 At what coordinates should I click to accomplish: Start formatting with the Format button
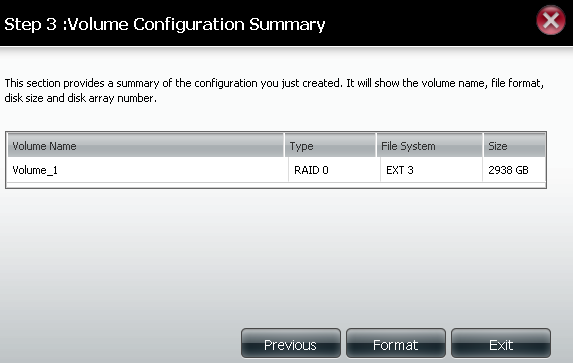pyautogui.click(x=396, y=343)
